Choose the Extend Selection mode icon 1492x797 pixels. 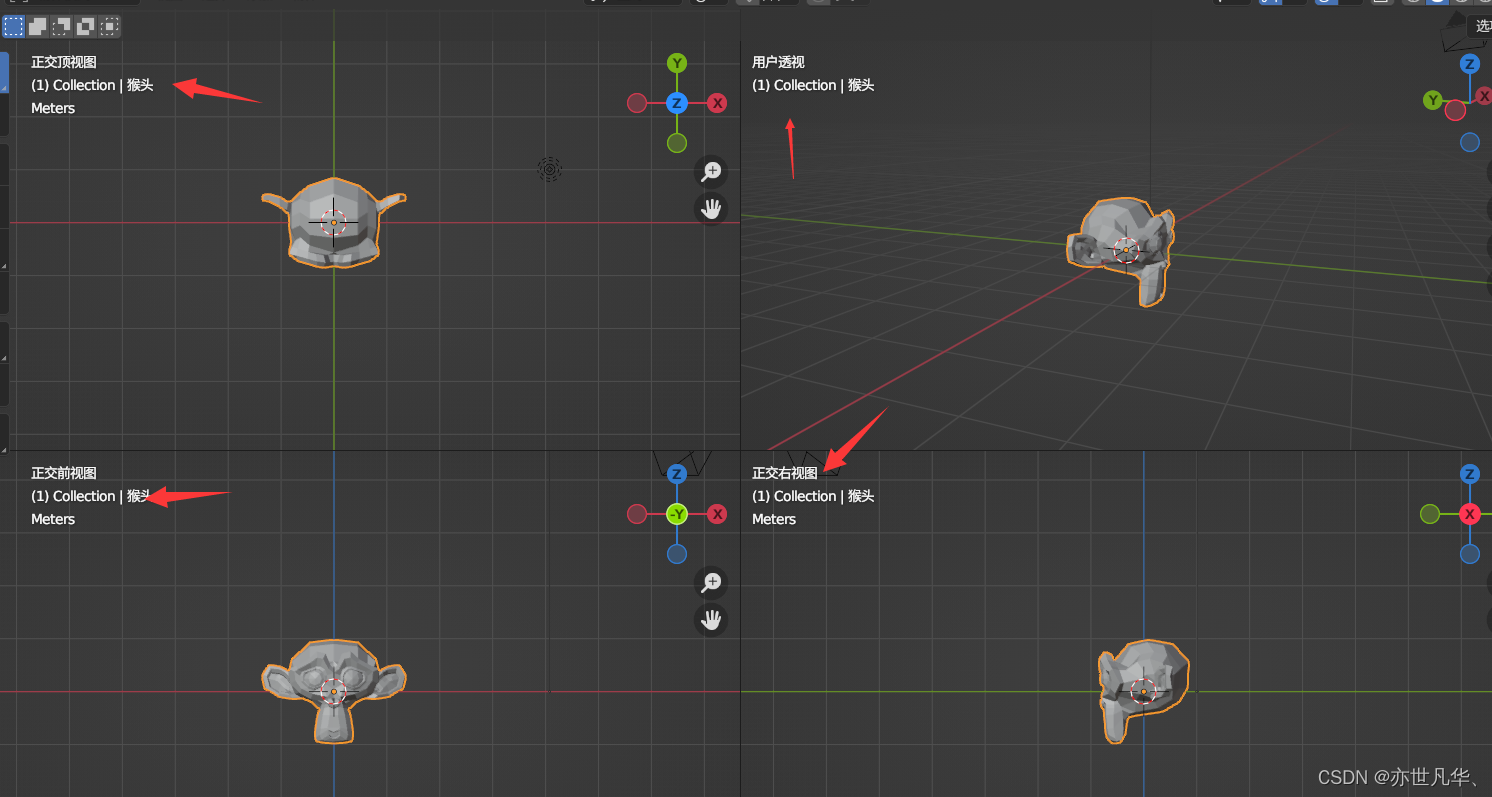37,26
